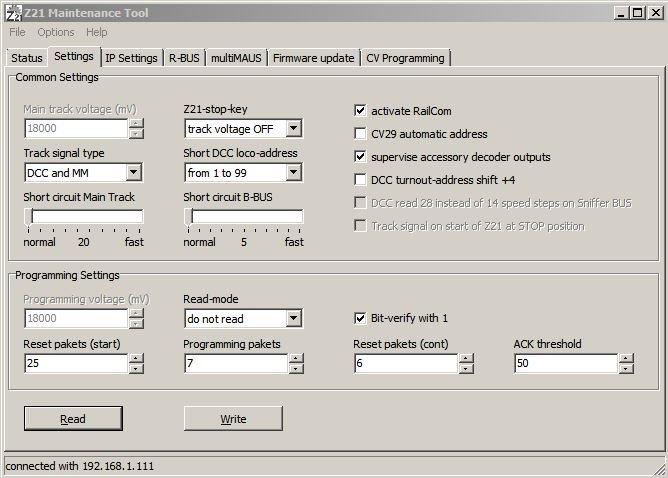Switch to CV Programming tab
668x478 pixels.
point(405,58)
